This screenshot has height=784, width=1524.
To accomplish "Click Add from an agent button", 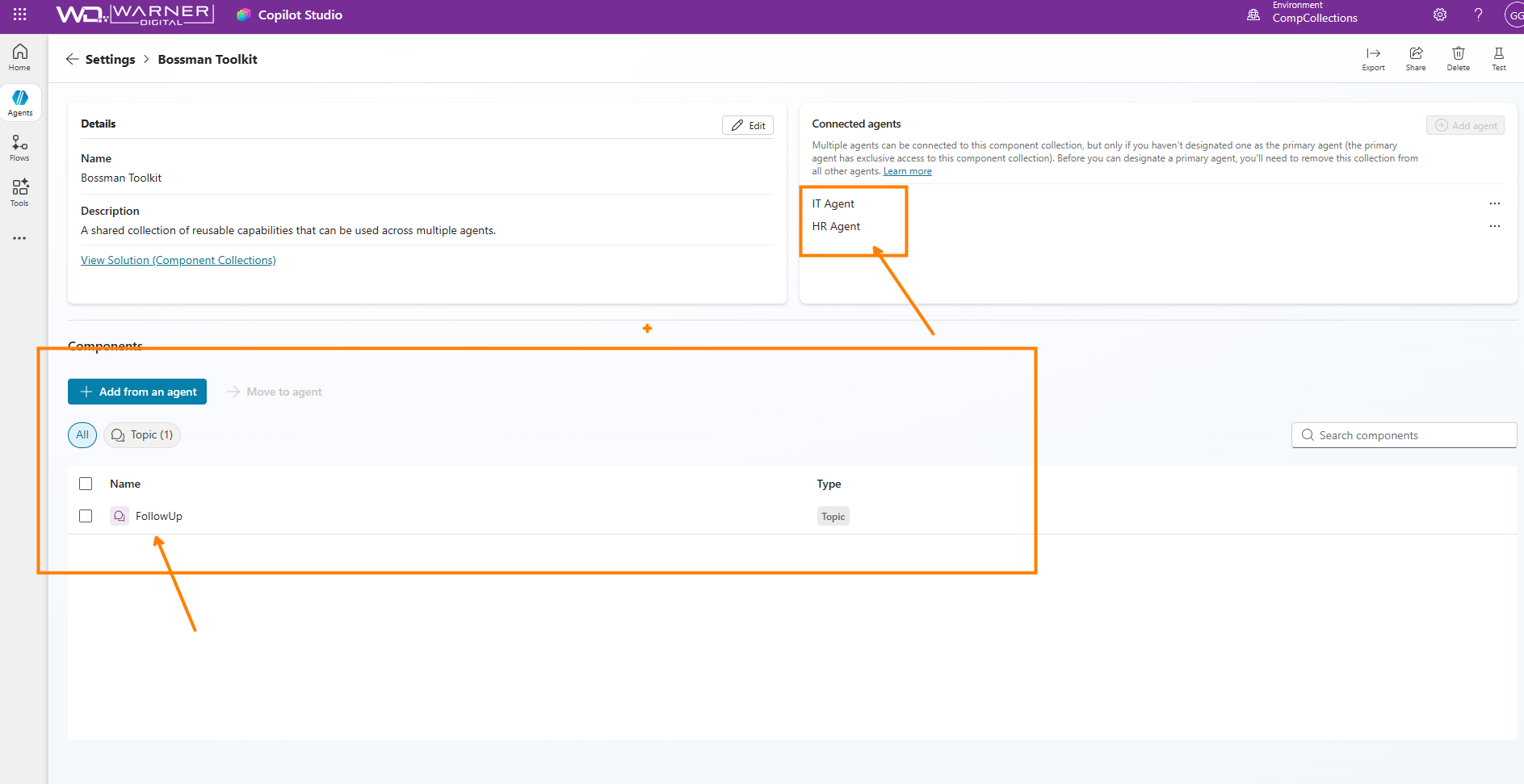I will pyautogui.click(x=137, y=392).
